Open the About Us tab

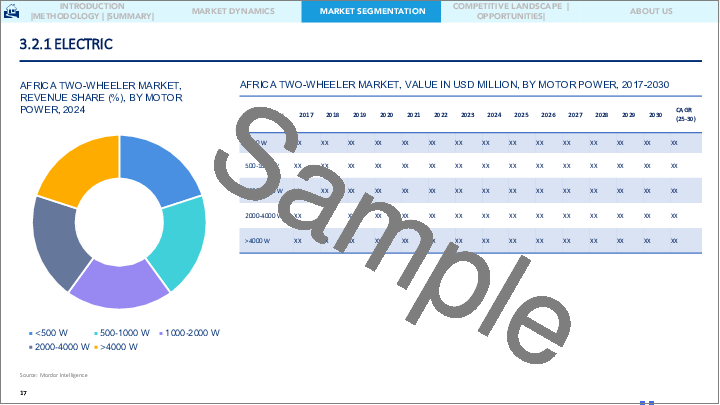[650, 11]
